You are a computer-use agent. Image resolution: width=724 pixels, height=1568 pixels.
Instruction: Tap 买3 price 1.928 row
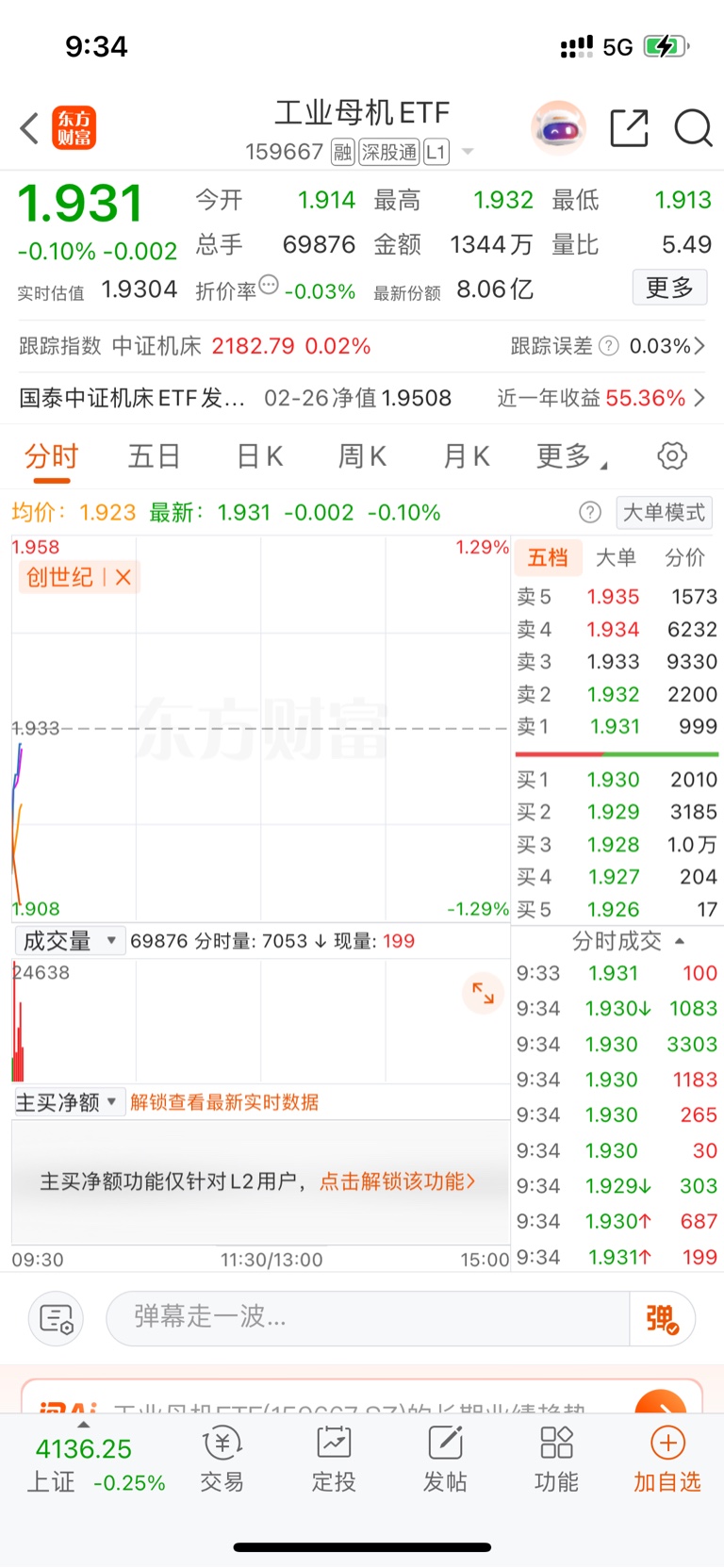click(617, 845)
